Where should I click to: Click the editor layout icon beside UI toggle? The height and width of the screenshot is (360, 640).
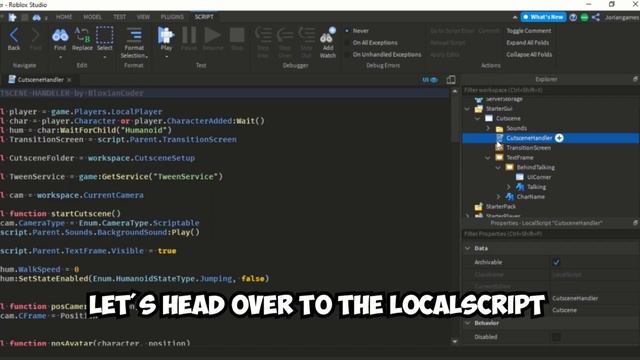(451, 80)
